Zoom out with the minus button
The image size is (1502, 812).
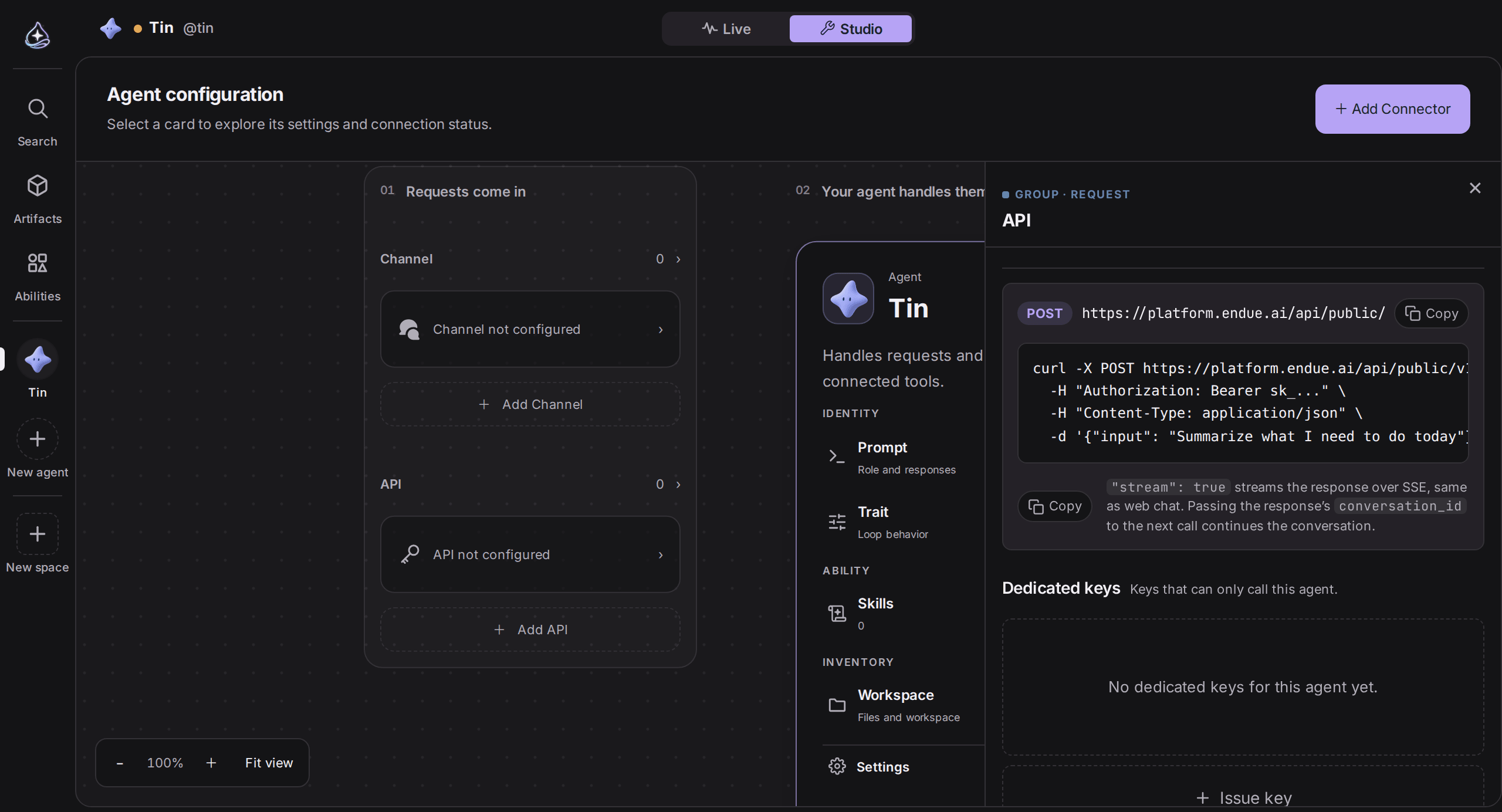[120, 763]
